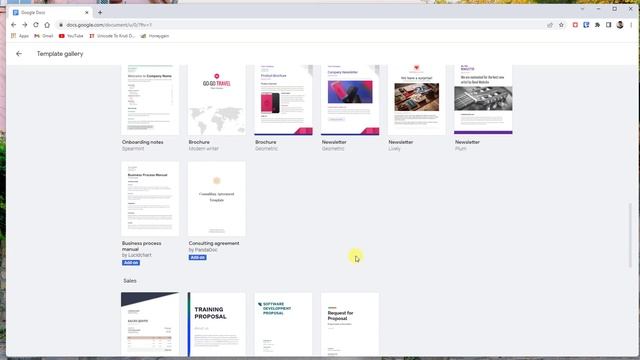640x360 pixels.
Task: Open the Newsletter Geometric template
Action: [x=350, y=100]
